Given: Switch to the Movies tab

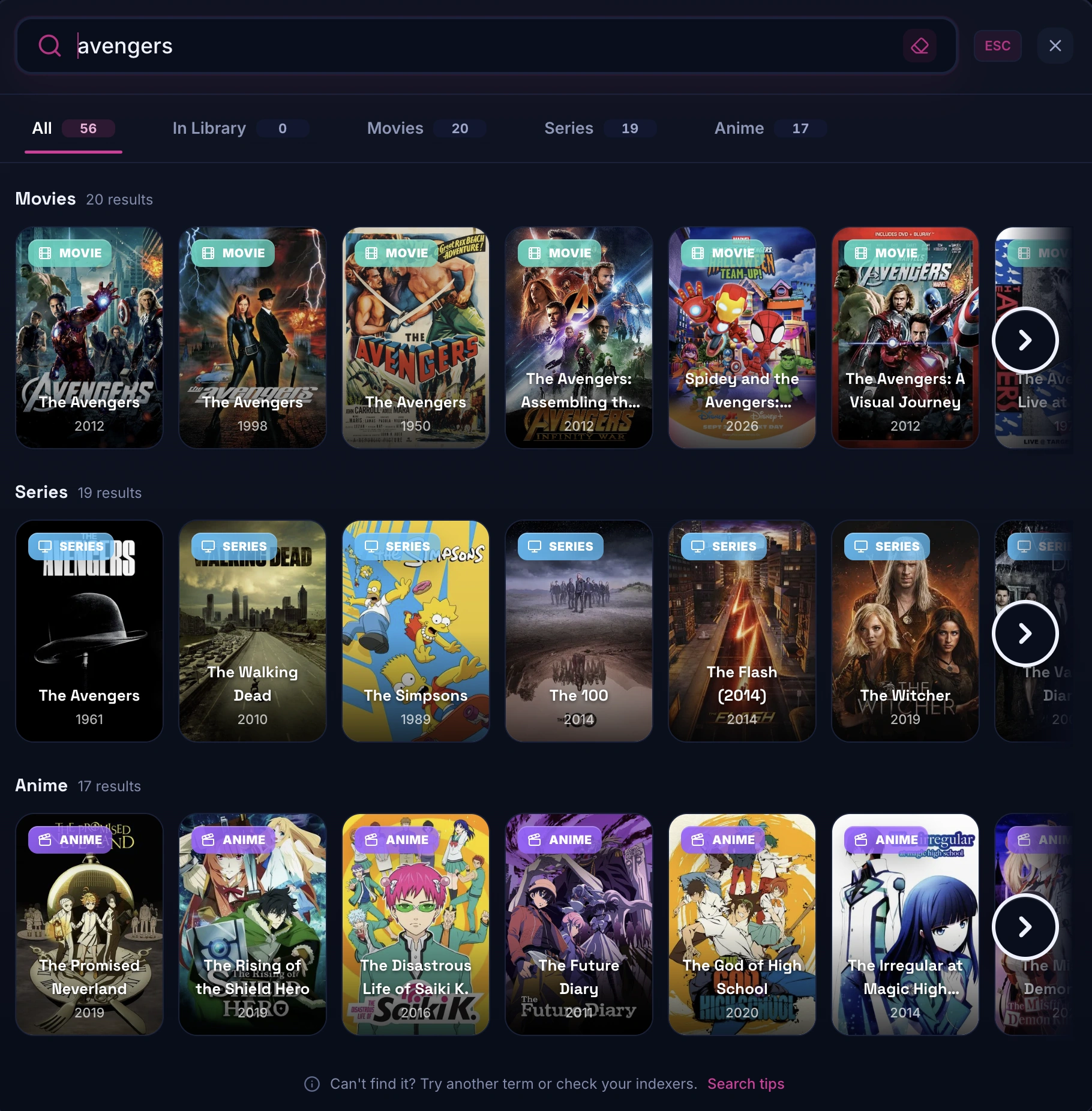Looking at the screenshot, I should (x=426, y=128).
